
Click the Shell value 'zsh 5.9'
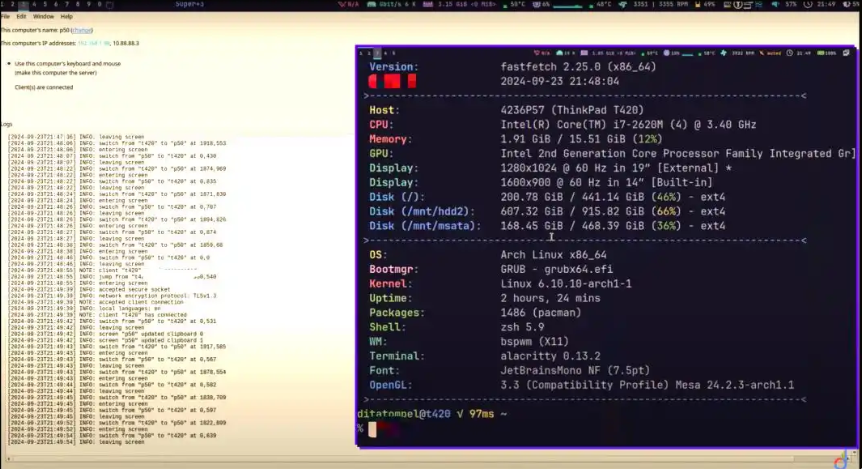[x=522, y=327]
